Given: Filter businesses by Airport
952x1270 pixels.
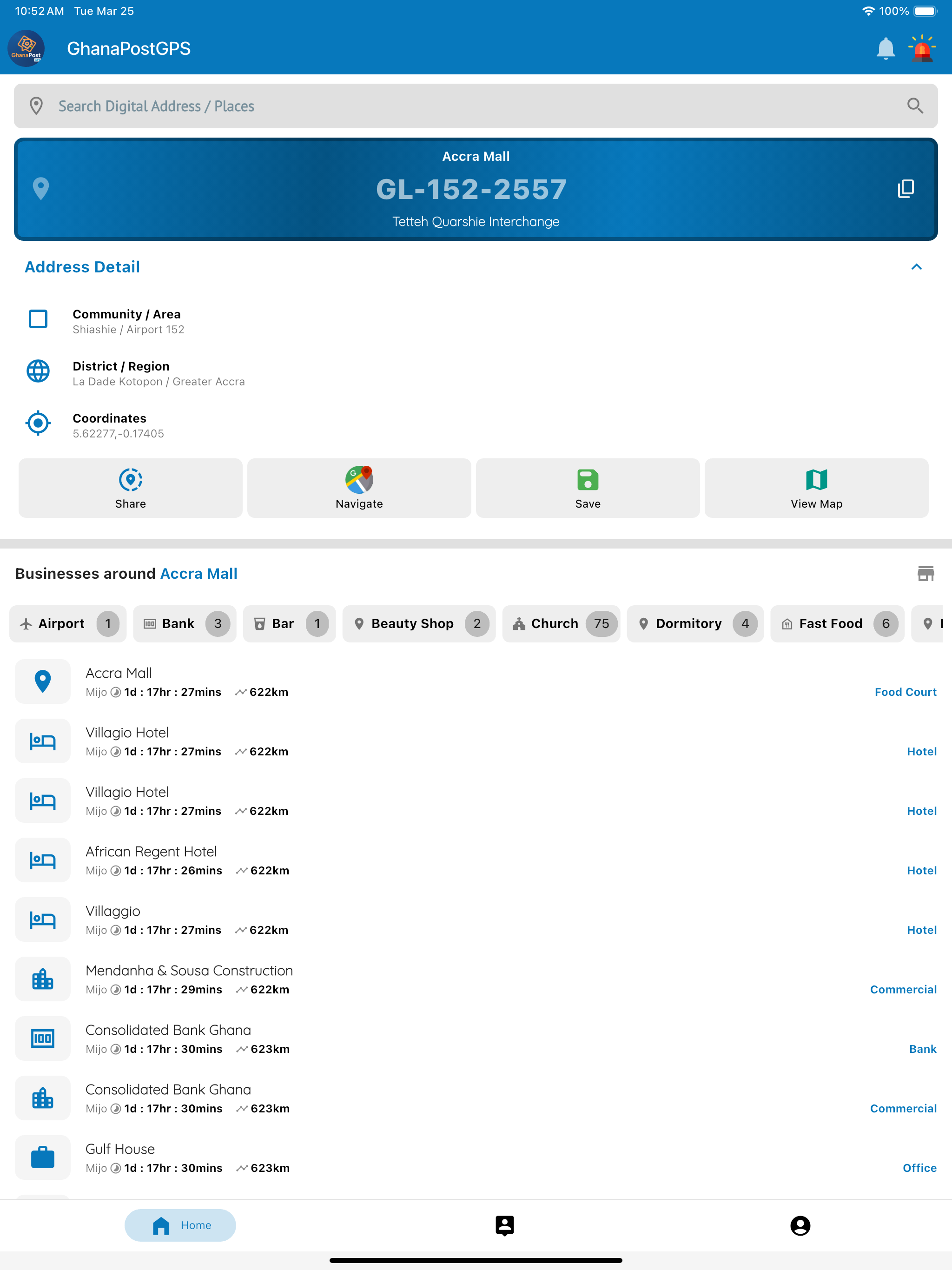Looking at the screenshot, I should tap(68, 623).
